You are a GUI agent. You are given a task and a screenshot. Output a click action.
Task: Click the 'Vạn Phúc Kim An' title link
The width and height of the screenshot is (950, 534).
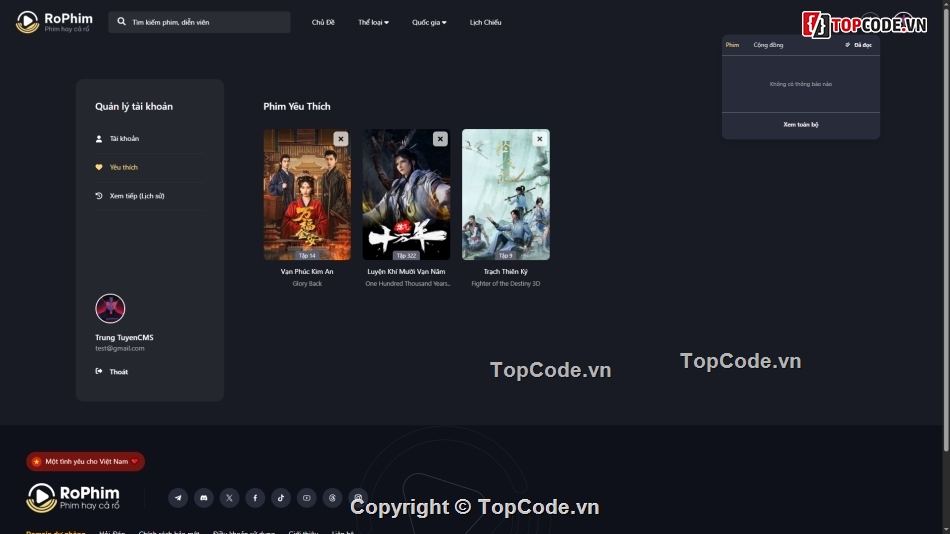pyautogui.click(x=307, y=272)
